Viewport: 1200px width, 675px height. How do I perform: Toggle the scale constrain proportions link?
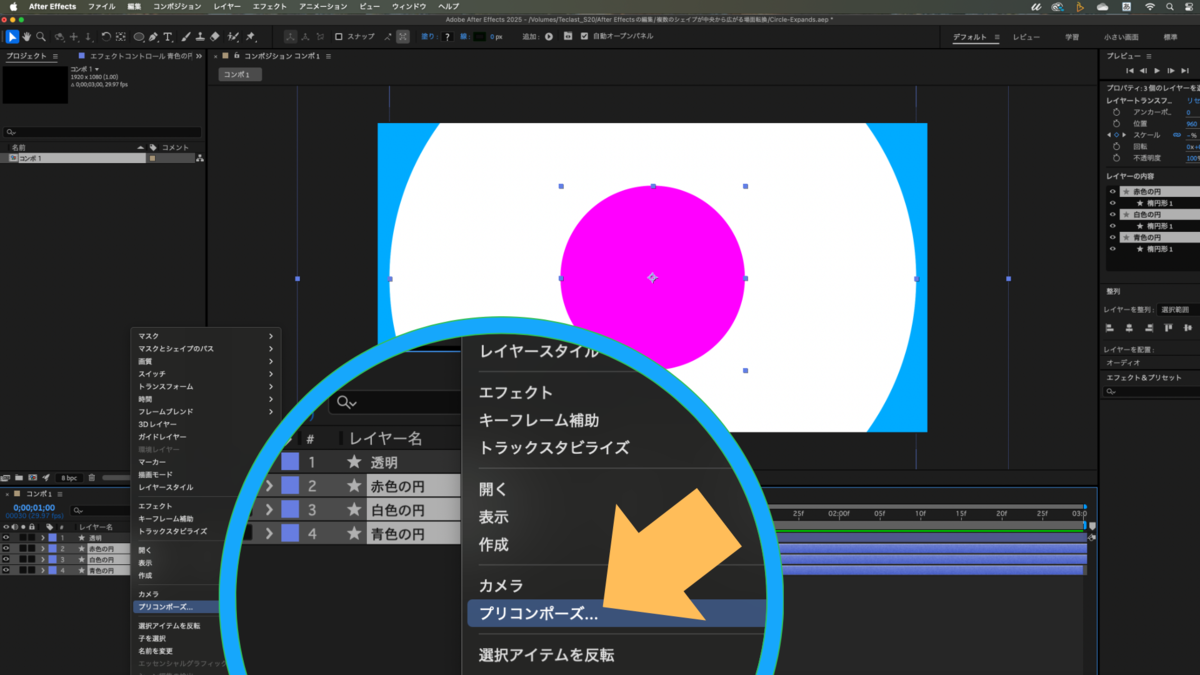point(1177,135)
